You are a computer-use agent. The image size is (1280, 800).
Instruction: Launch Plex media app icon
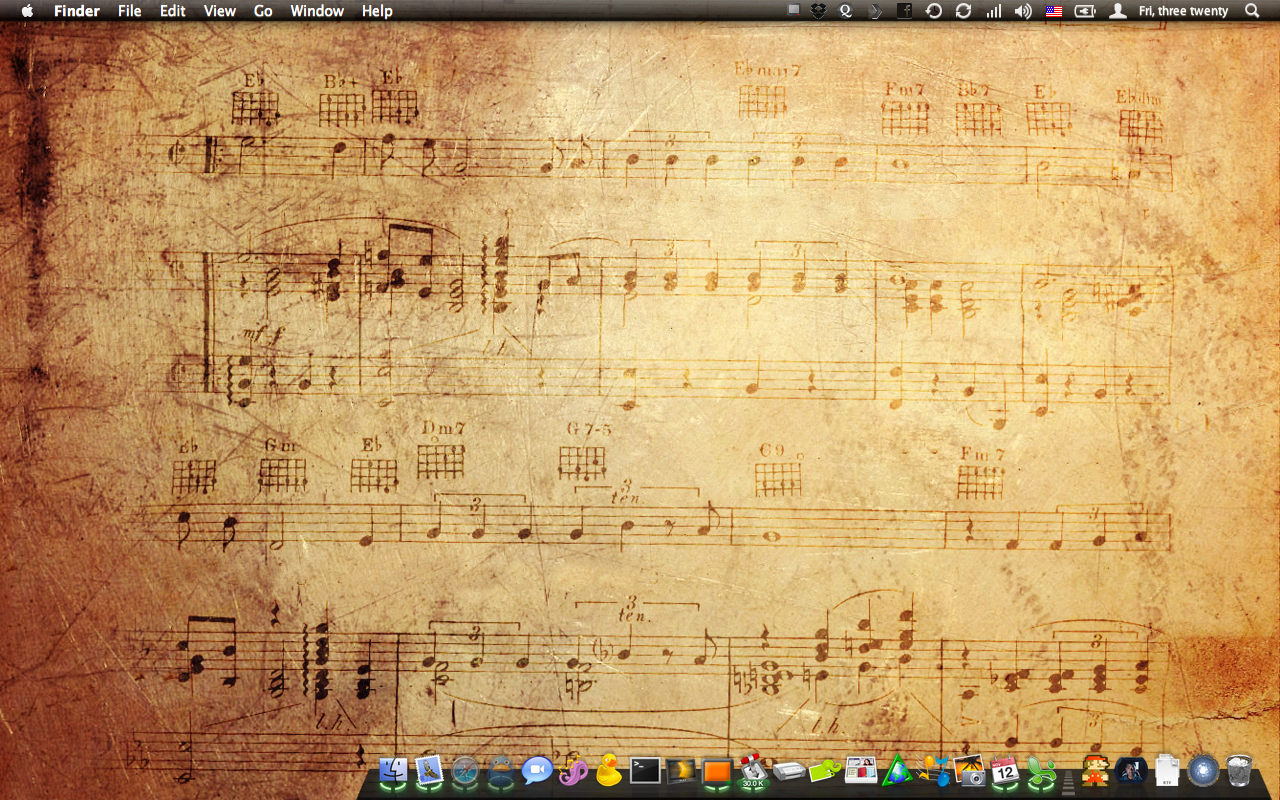[x=681, y=771]
